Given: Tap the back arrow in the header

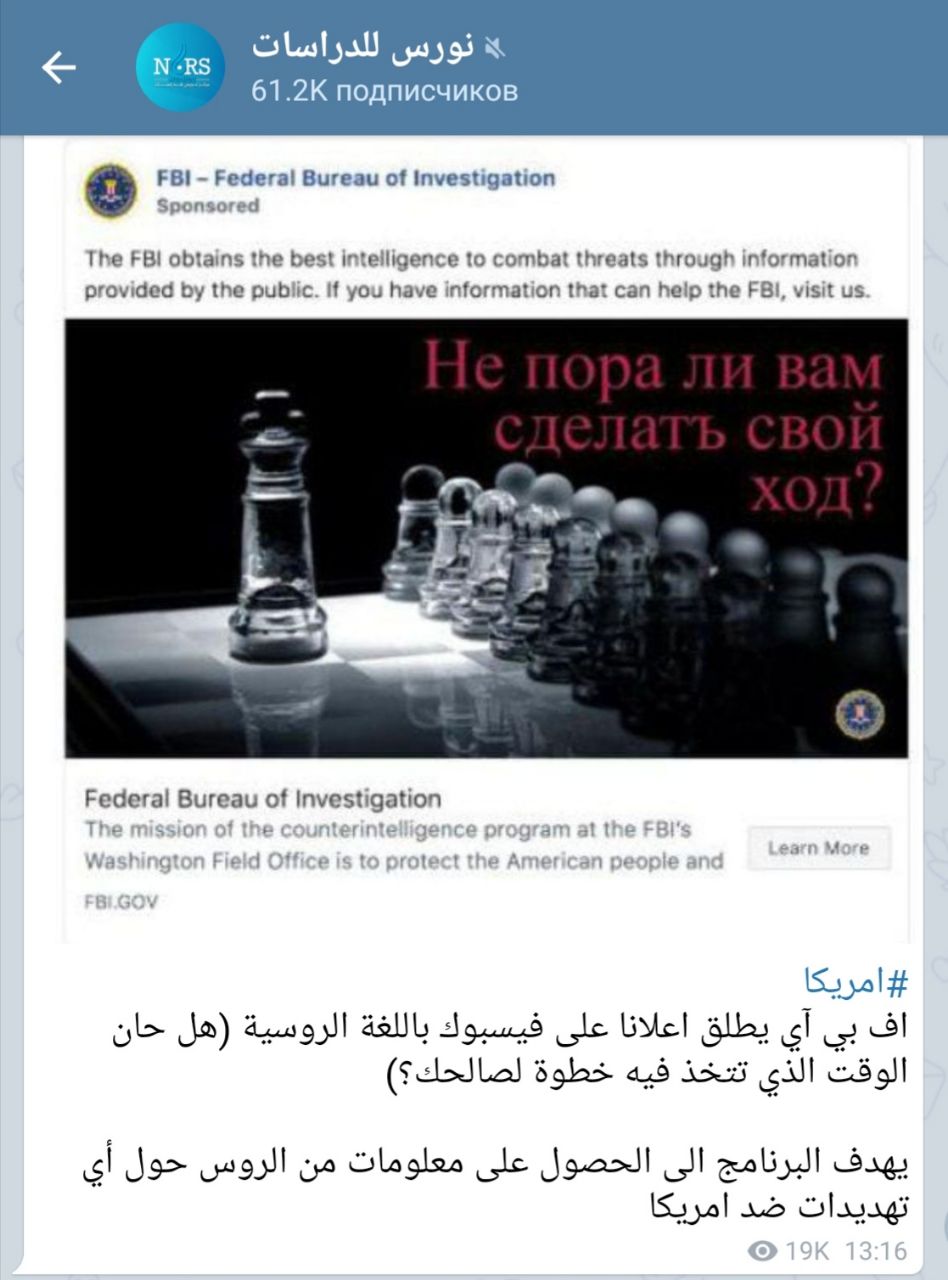Looking at the screenshot, I should (58, 68).
